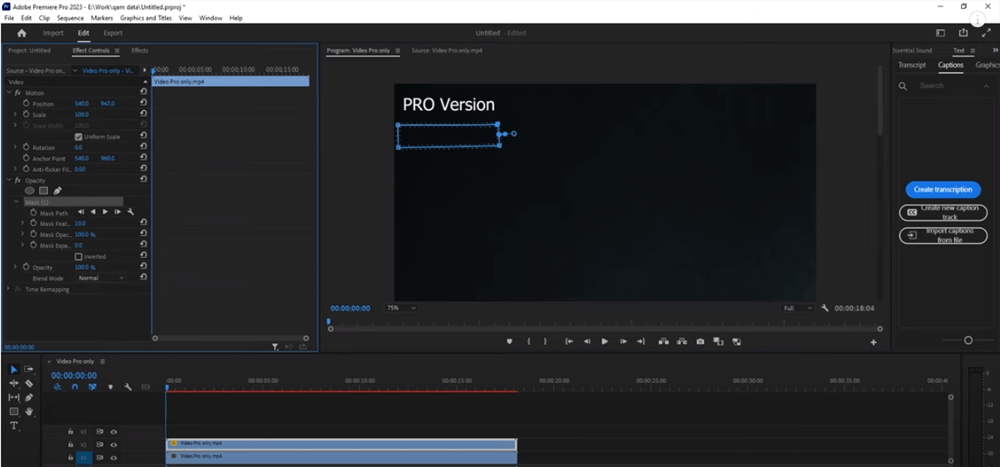Open the Sequence menu
Screen dimensions: 1000x467
pos(70,18)
